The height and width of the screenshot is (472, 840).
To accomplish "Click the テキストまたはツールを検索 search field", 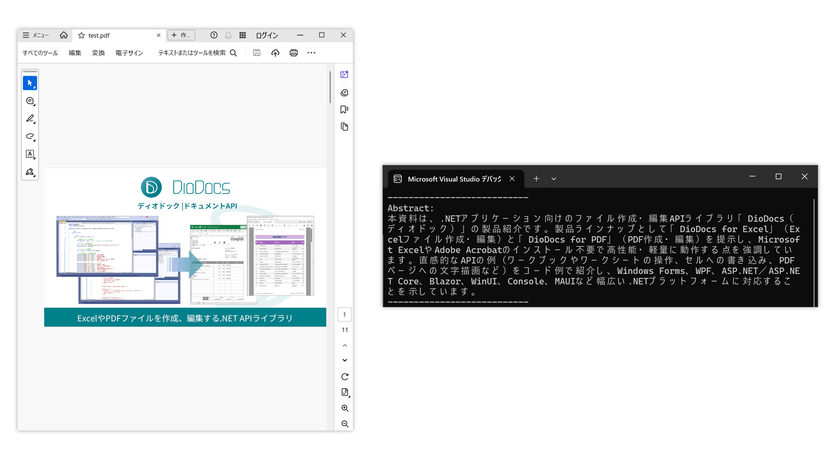I will click(197, 52).
